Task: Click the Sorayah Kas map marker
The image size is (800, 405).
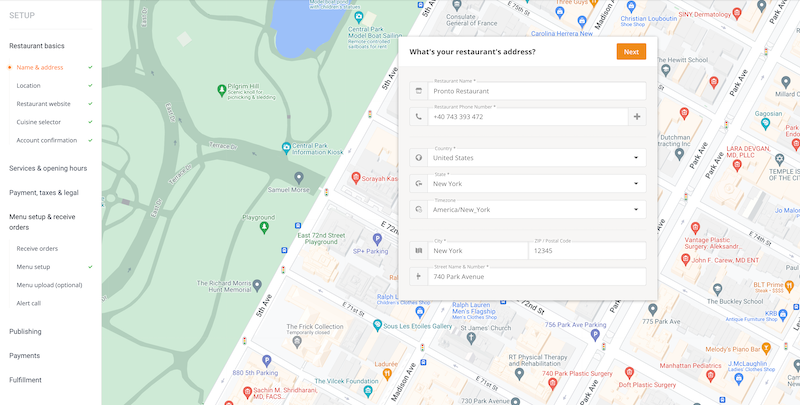Action: [356, 178]
